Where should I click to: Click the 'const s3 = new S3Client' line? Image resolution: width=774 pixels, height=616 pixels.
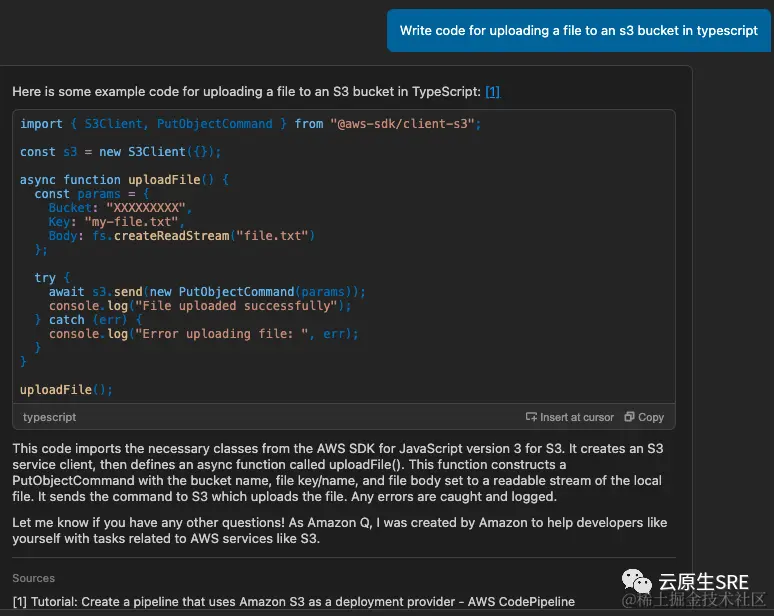pyautogui.click(x=120, y=152)
